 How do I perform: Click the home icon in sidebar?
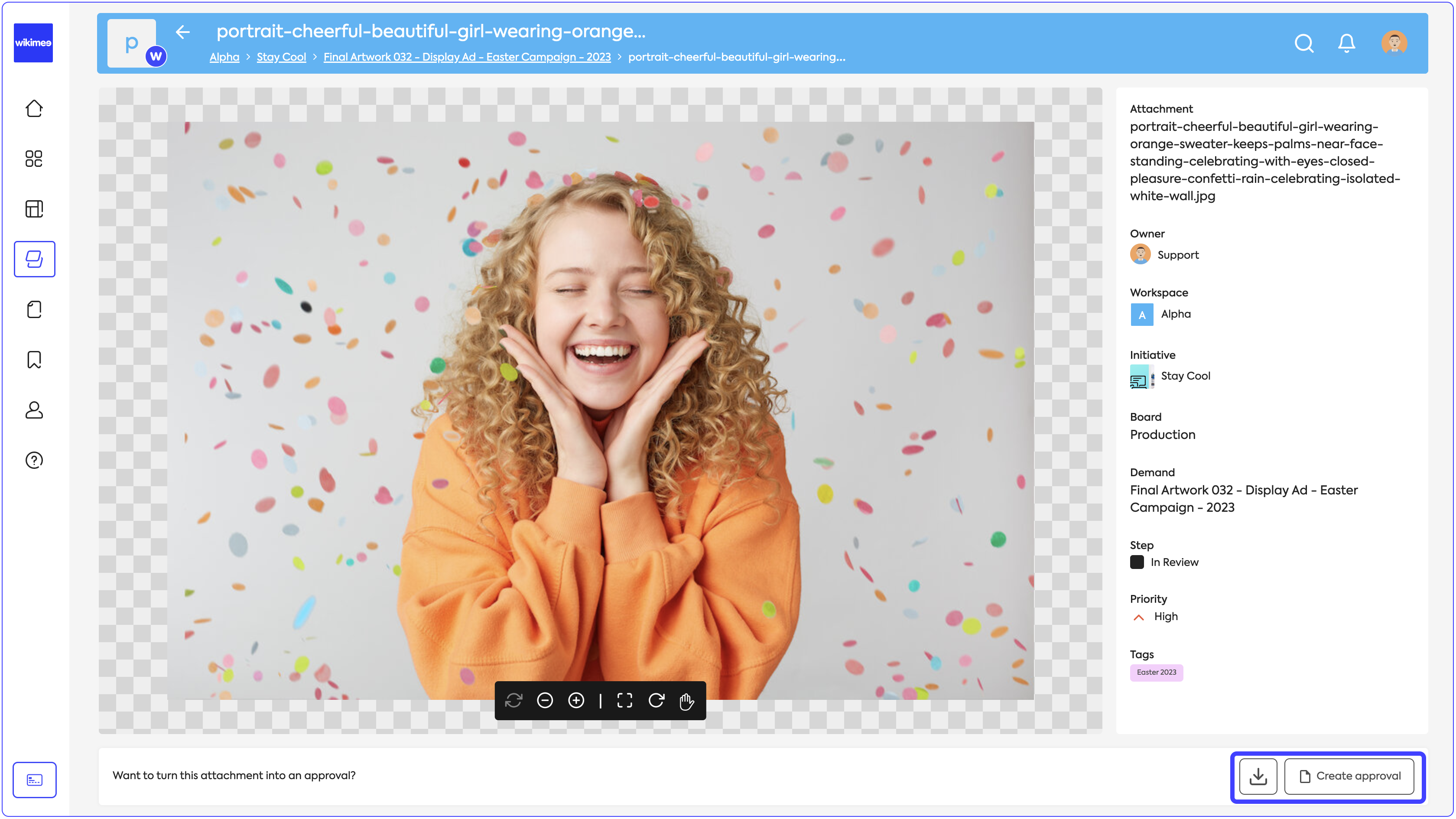click(34, 108)
